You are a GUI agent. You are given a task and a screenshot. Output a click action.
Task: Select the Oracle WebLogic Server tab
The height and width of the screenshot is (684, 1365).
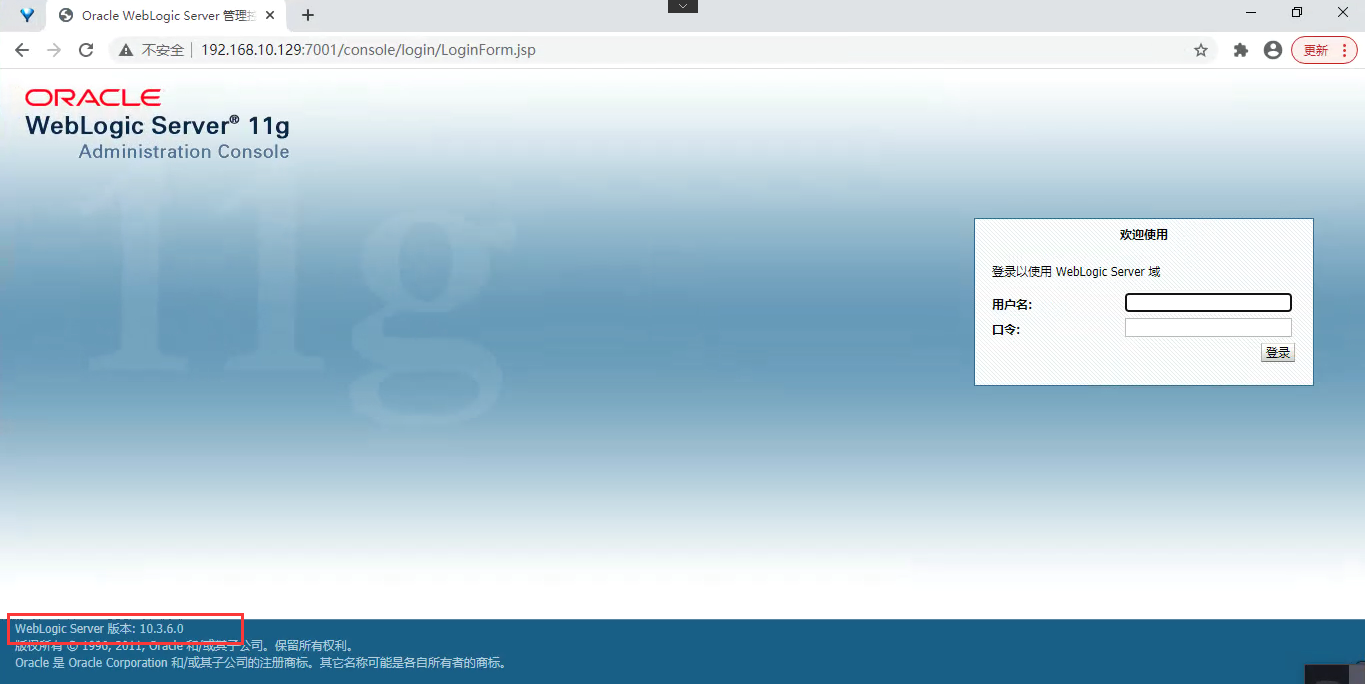pyautogui.click(x=166, y=15)
